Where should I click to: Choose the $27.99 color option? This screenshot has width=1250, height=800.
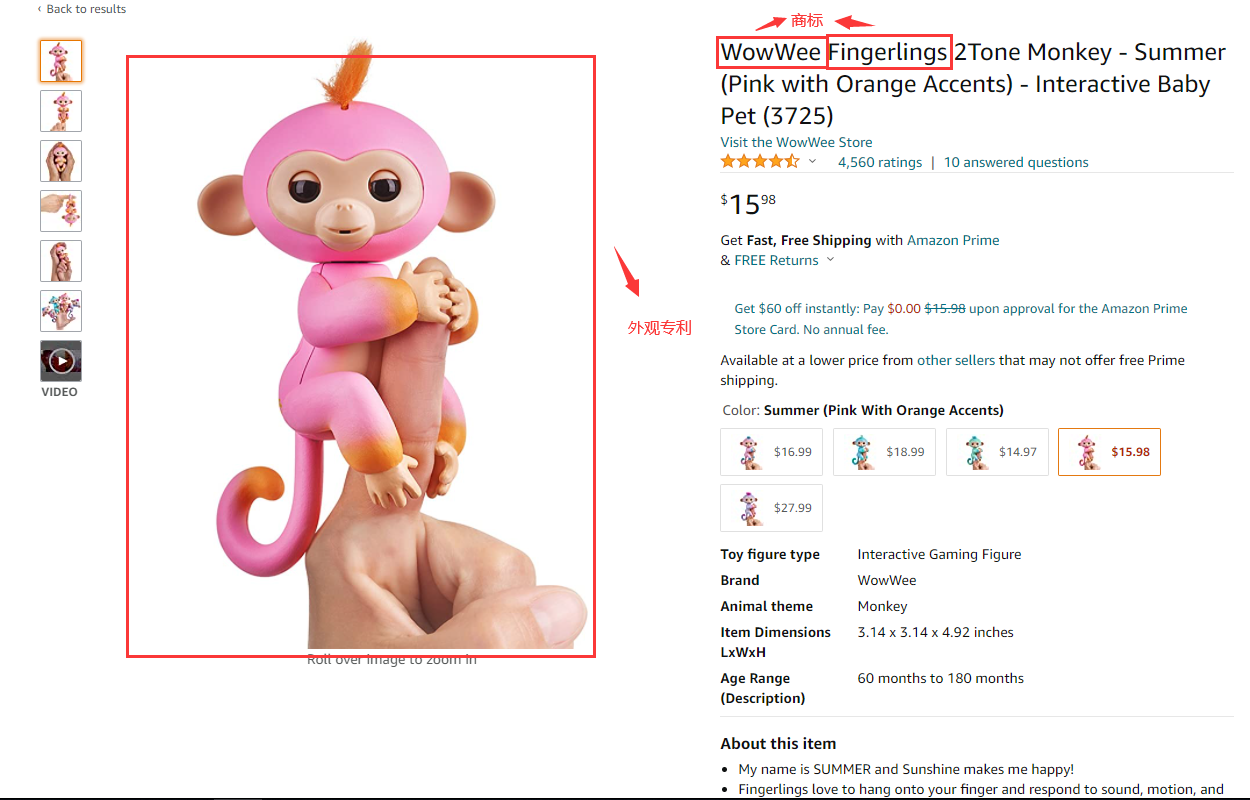click(x=772, y=508)
